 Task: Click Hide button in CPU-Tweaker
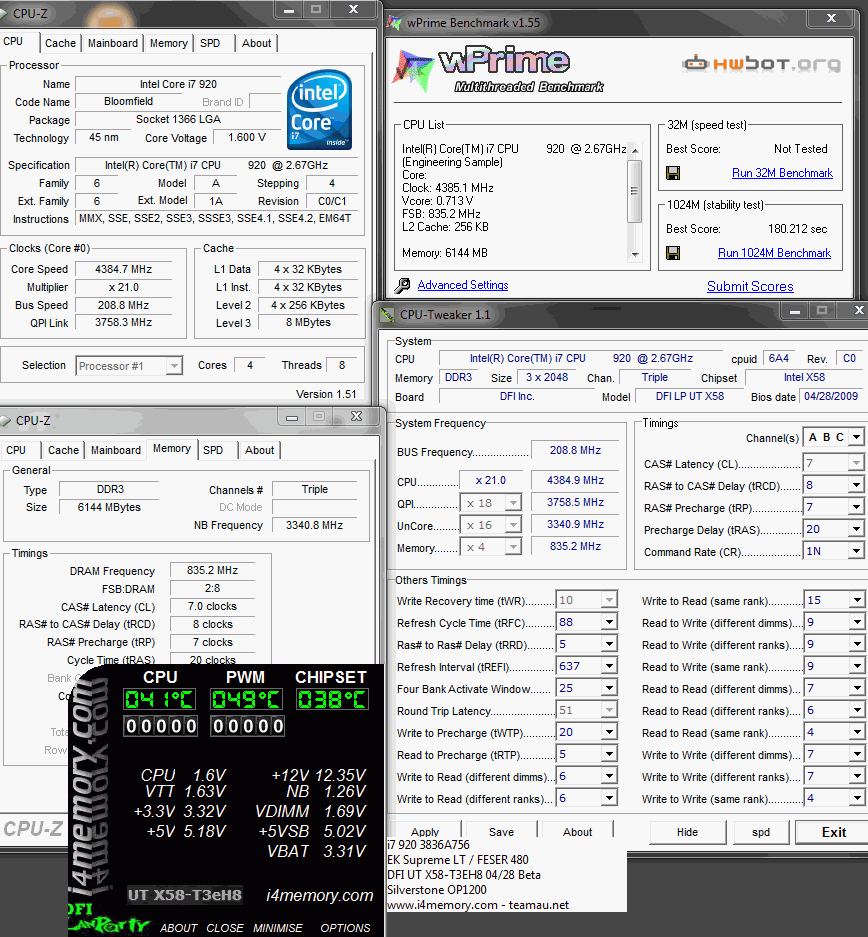687,832
